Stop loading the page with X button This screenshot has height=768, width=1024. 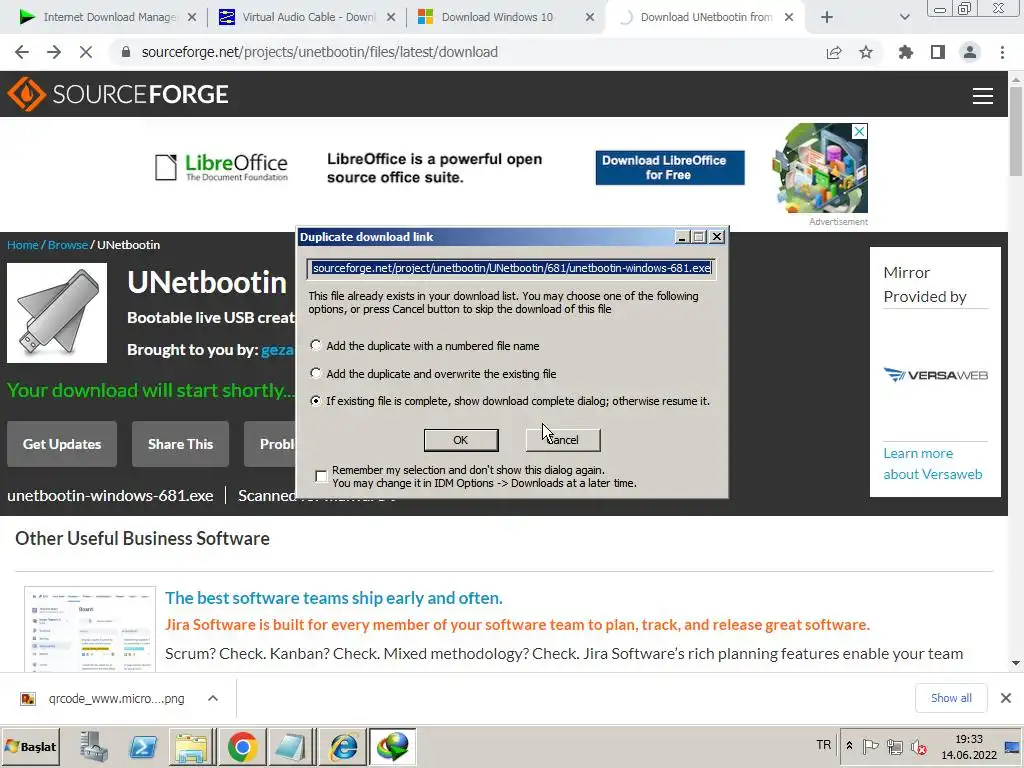click(86, 52)
